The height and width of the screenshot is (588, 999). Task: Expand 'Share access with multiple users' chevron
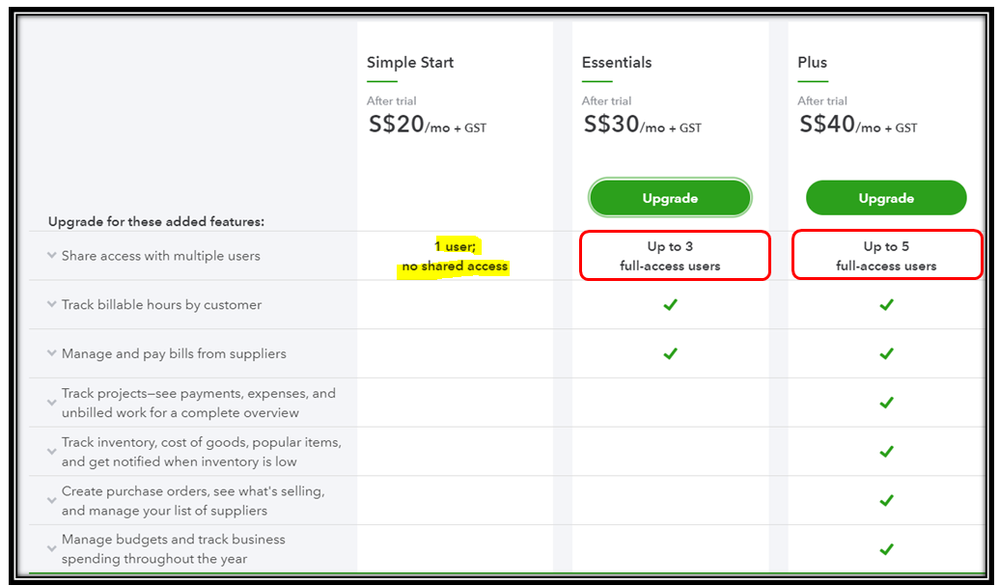coord(52,255)
